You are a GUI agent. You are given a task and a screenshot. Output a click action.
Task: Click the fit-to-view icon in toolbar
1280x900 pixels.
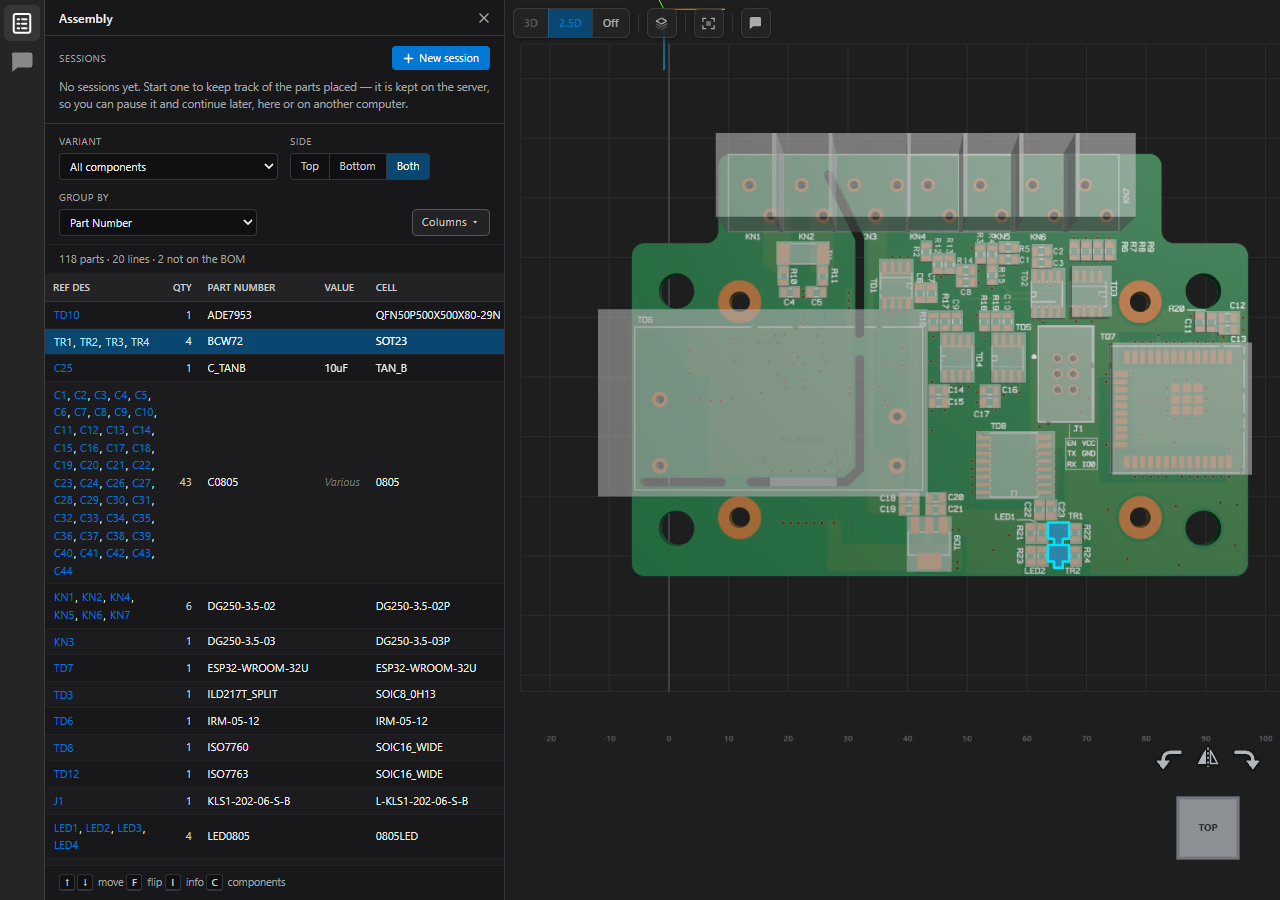pyautogui.click(x=709, y=23)
